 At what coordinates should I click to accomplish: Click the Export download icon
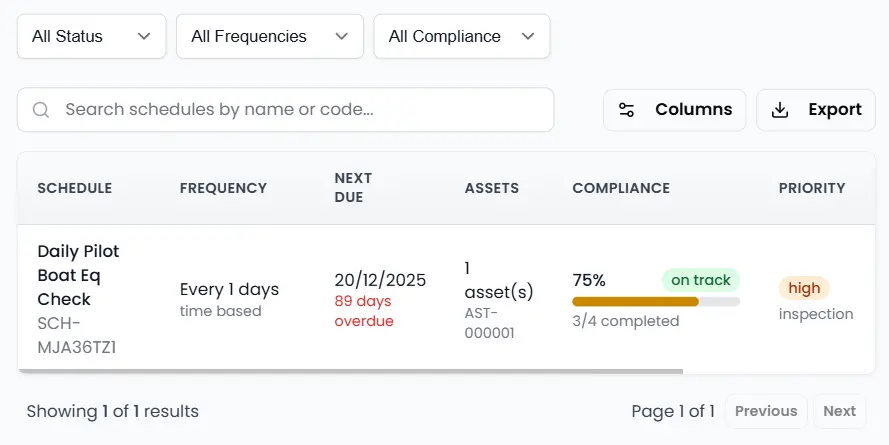(780, 110)
